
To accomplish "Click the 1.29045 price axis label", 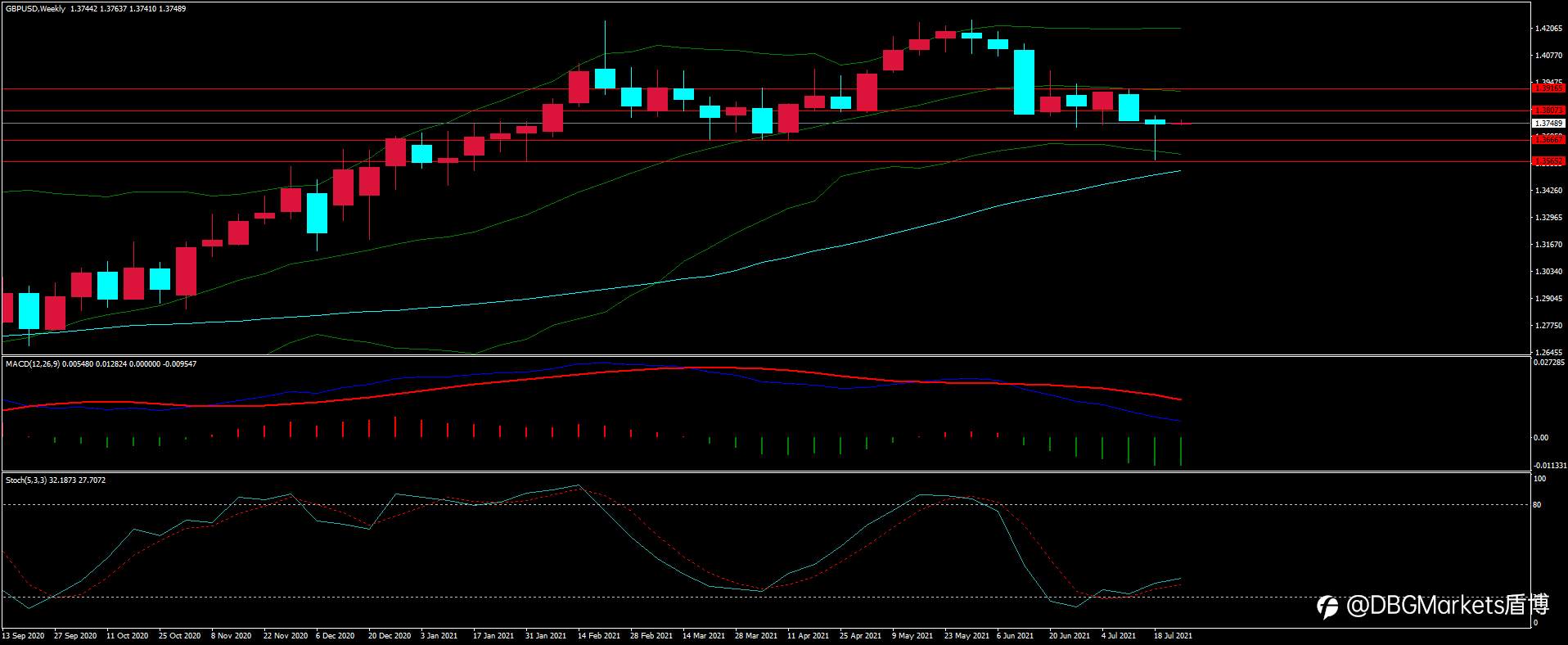I will pos(1548,299).
